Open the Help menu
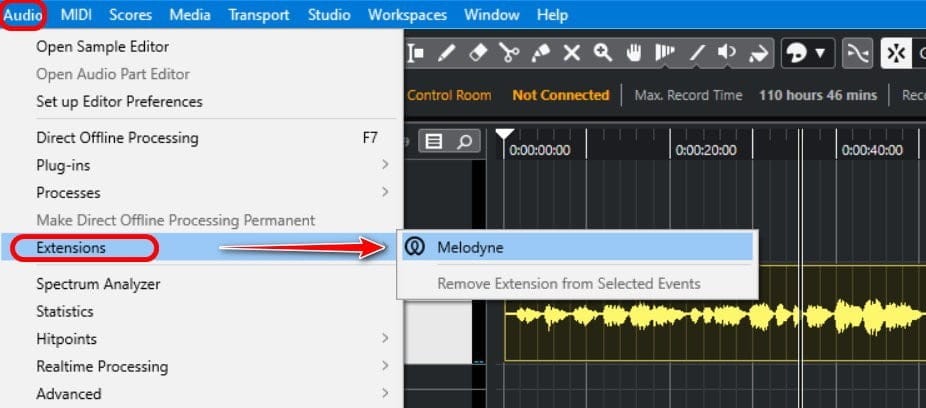The height and width of the screenshot is (408, 926). click(552, 15)
